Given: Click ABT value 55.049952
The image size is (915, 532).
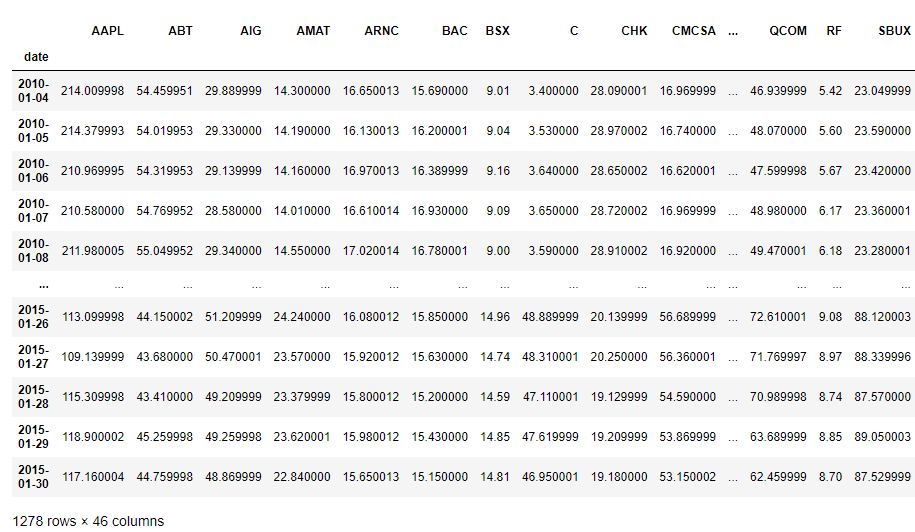Looking at the screenshot, I should pos(165,251).
